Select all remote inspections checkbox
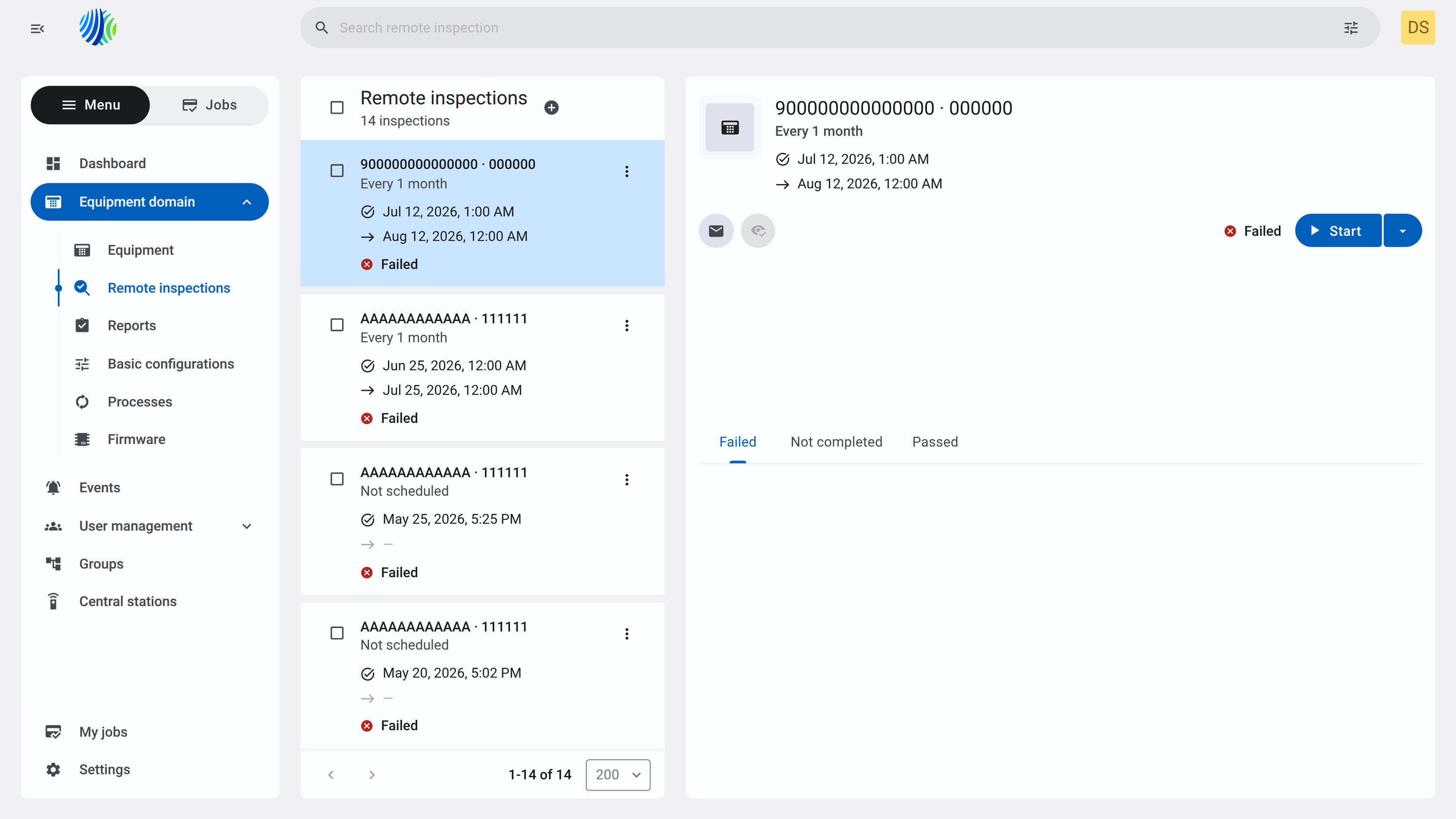The height and width of the screenshot is (819, 1456). coord(337,107)
